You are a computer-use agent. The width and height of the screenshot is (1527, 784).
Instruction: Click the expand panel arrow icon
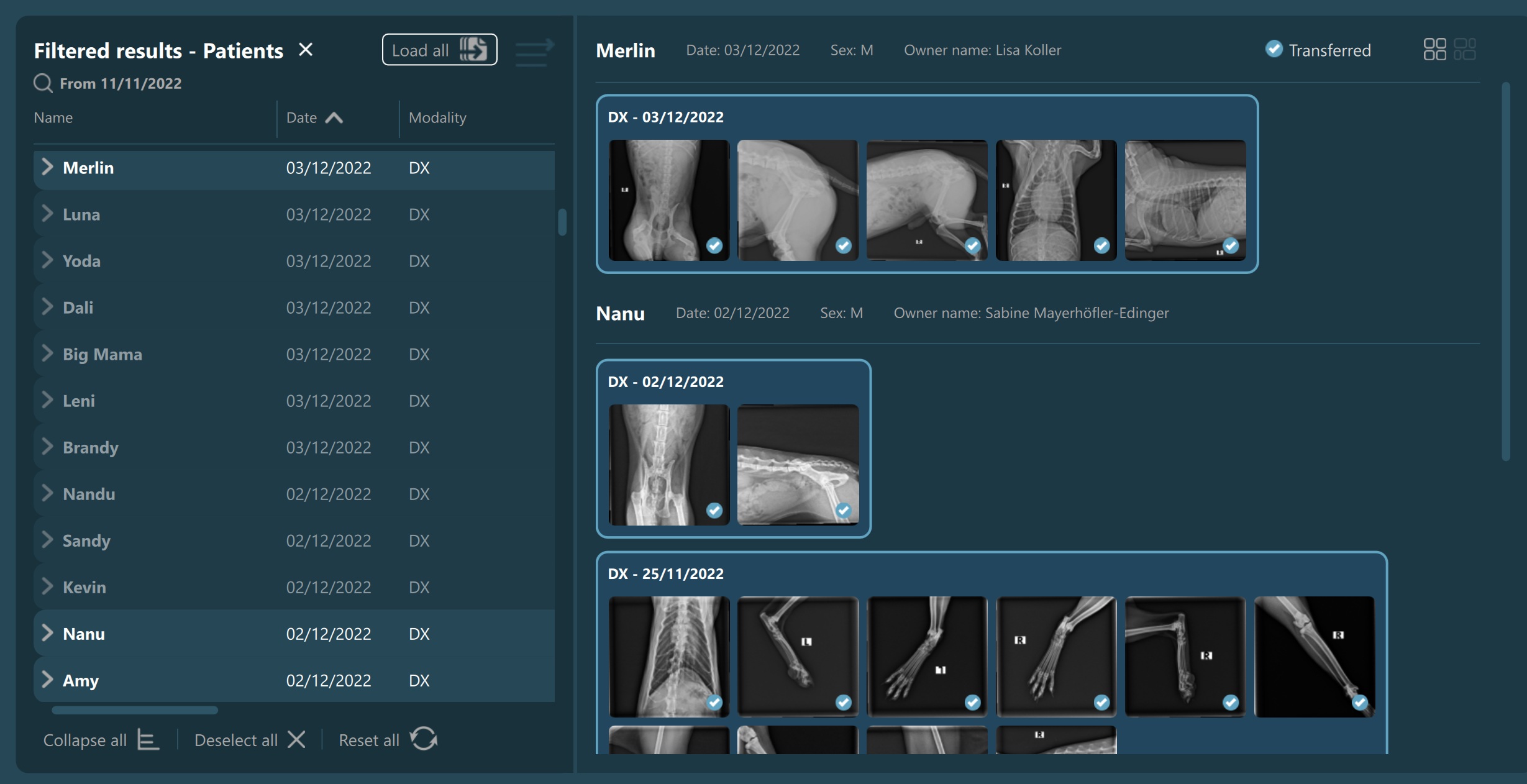pos(534,53)
